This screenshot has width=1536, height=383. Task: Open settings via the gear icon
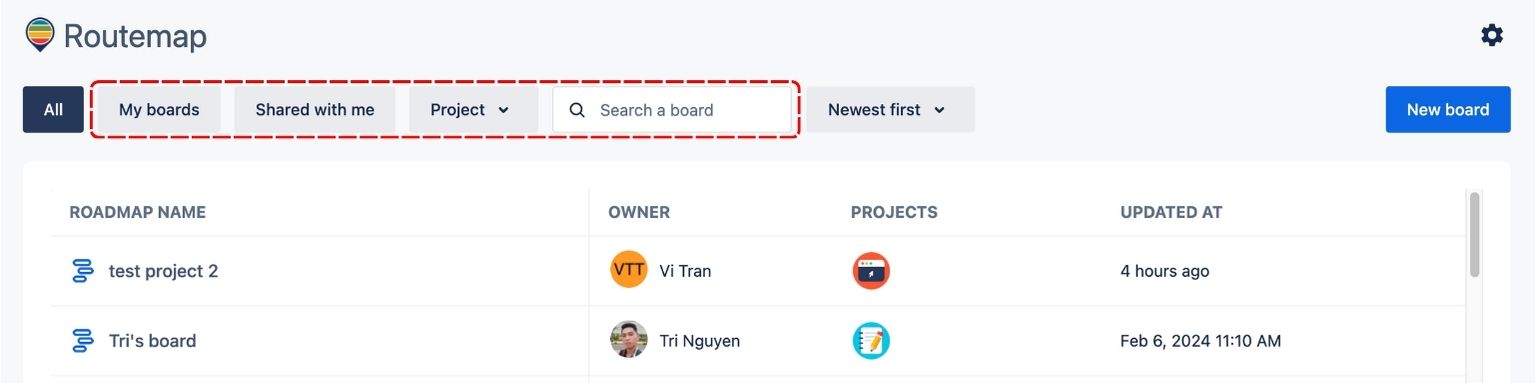(x=1491, y=36)
